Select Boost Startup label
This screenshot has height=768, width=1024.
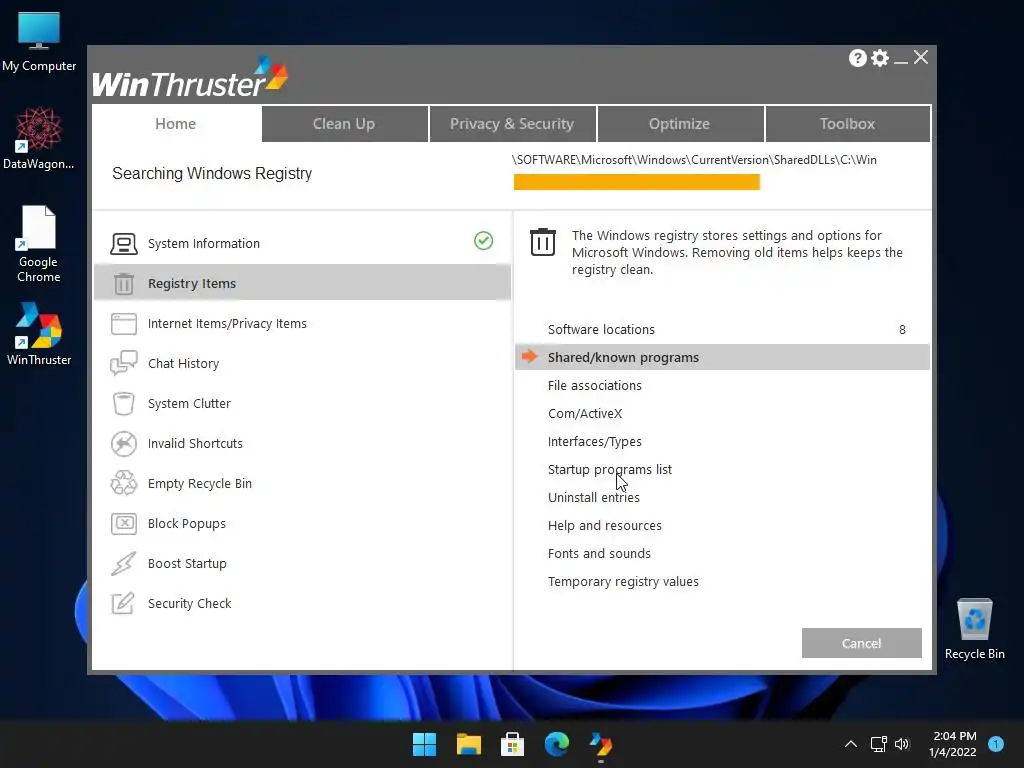[187, 563]
